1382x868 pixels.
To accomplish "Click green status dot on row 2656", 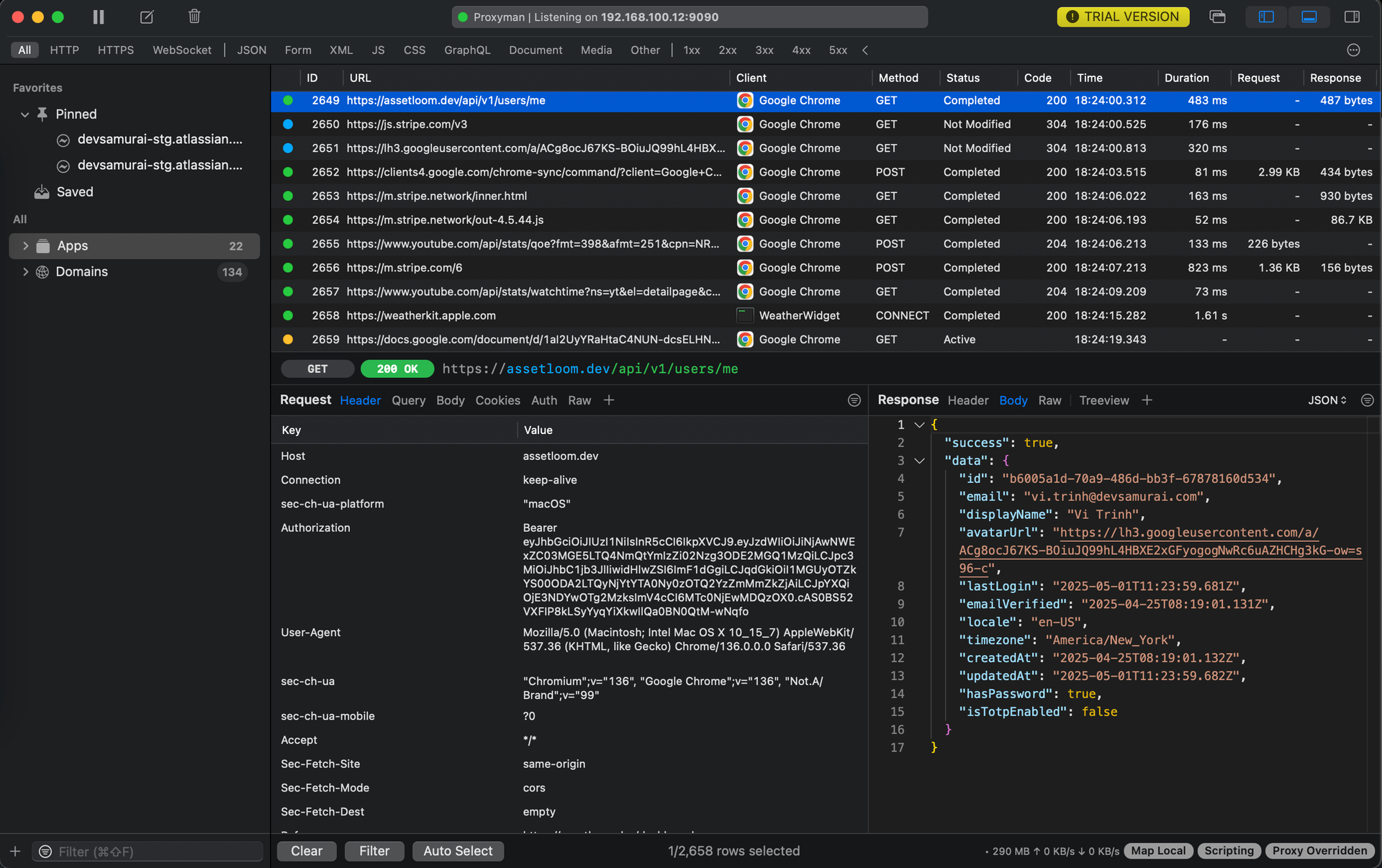I will coord(288,268).
